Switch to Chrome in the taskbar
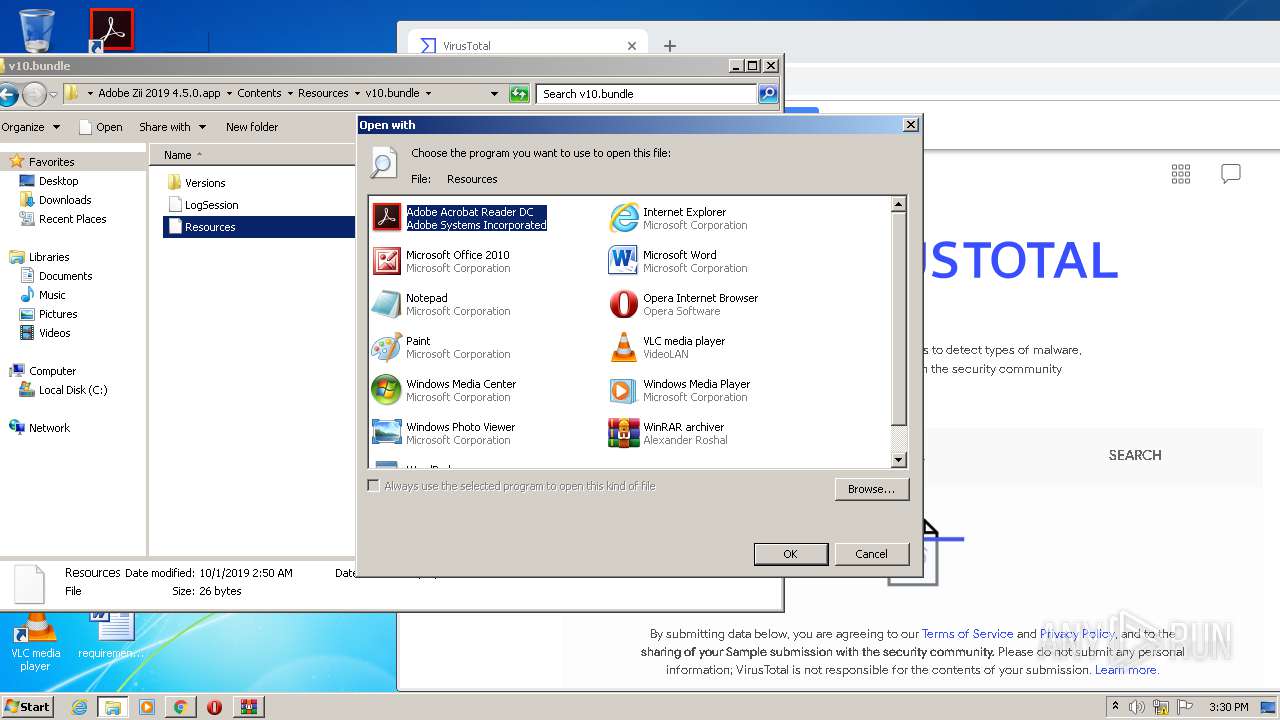The width and height of the screenshot is (1280, 720). pos(181,707)
